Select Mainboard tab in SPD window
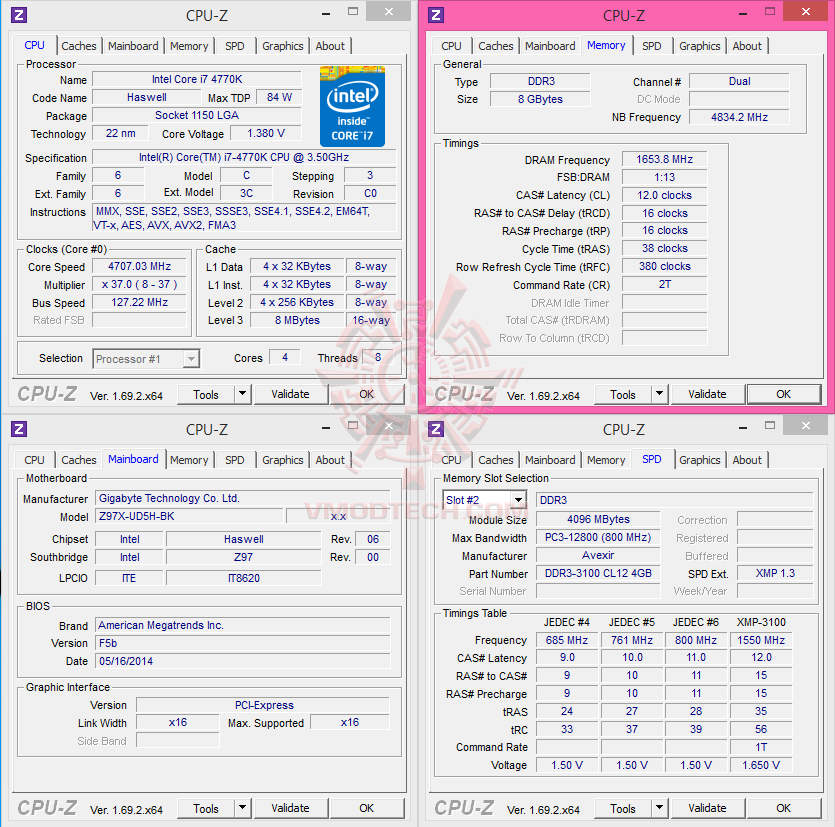 point(550,460)
